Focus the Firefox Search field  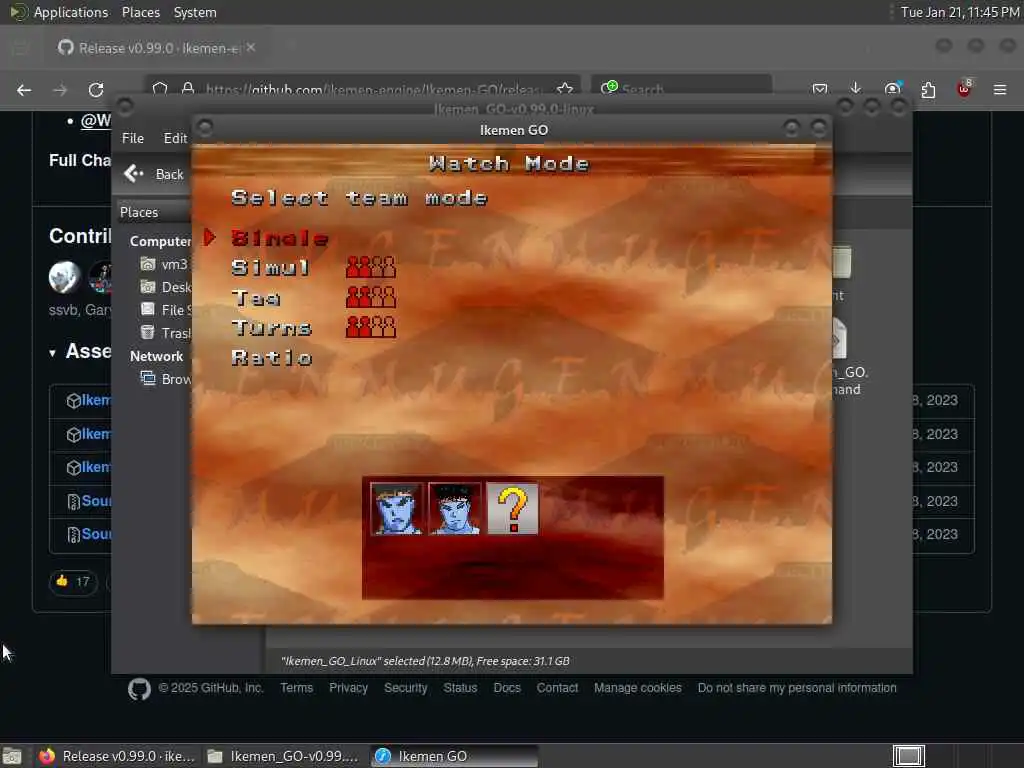(x=682, y=89)
